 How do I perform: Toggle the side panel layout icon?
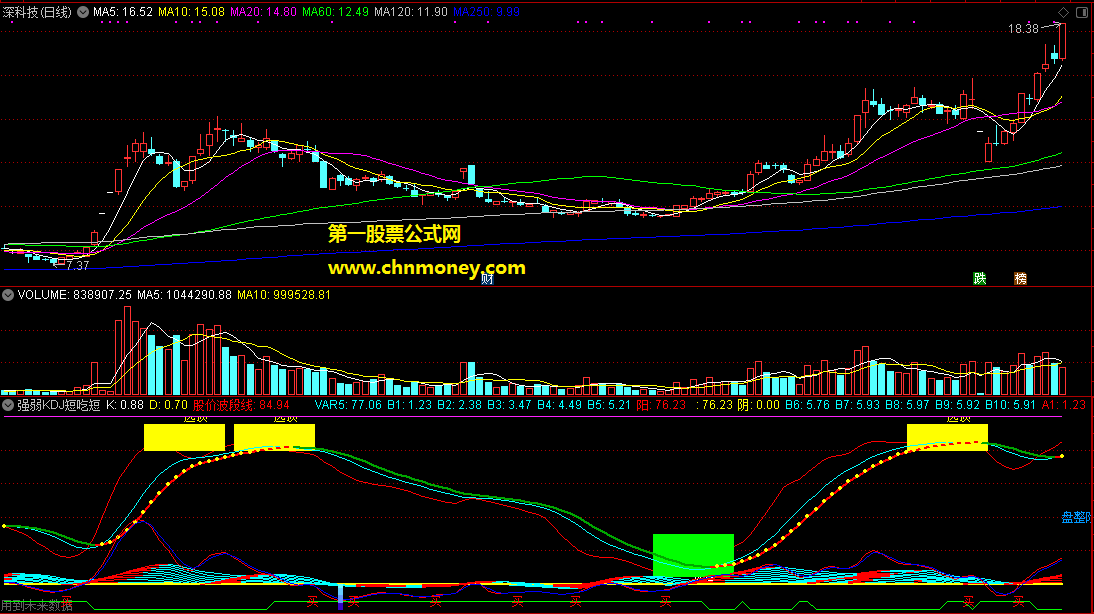[1081, 13]
